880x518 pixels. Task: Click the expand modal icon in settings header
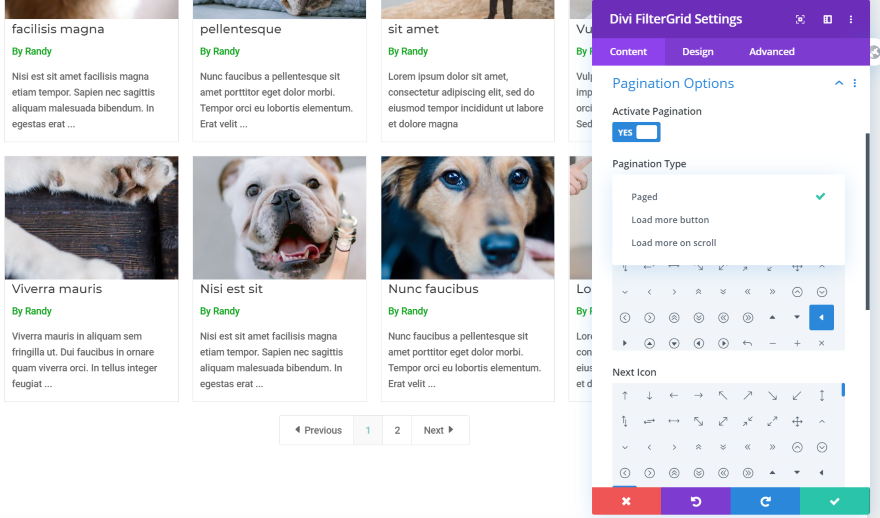[x=800, y=19]
